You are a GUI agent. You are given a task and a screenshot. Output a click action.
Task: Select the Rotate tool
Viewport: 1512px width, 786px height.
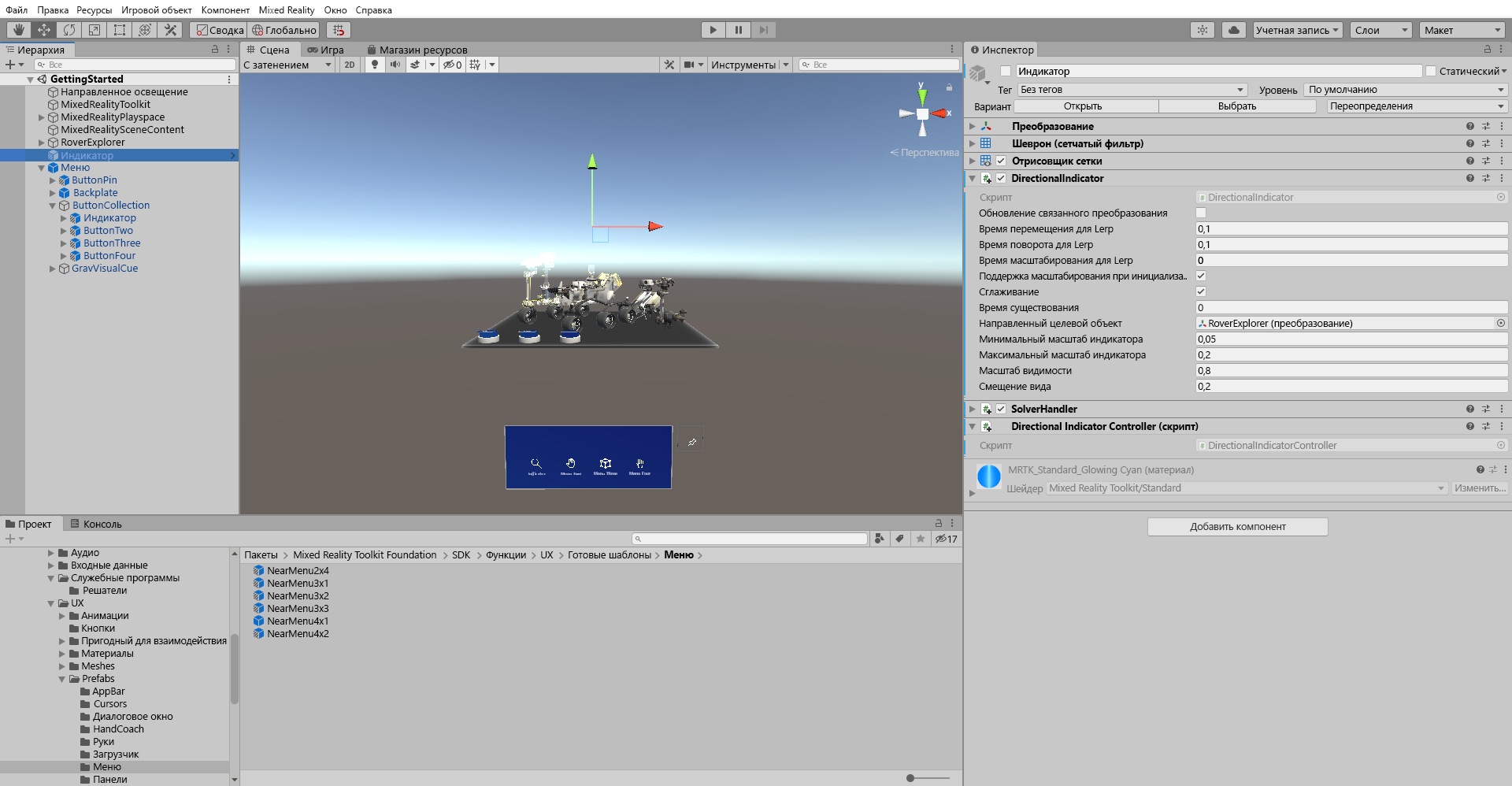tap(69, 30)
